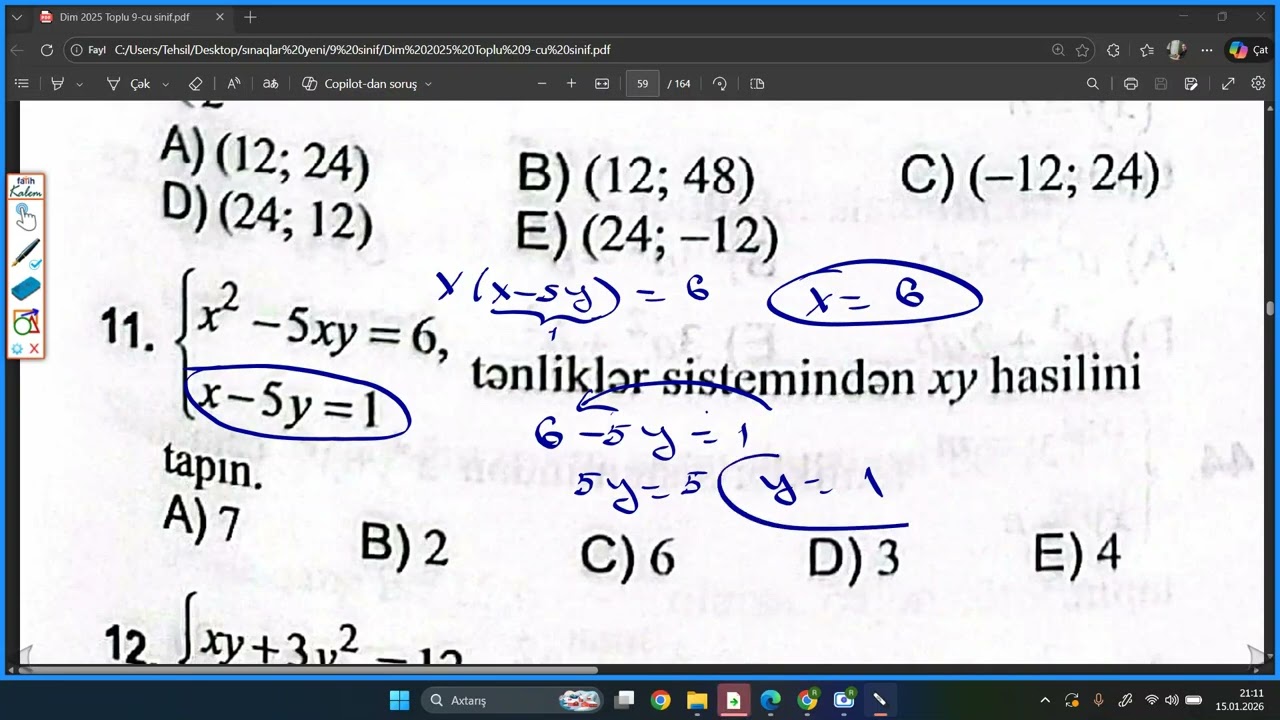Open Fatih Kalem settings gear
Screen dimensions: 1280x720
click(x=17, y=349)
